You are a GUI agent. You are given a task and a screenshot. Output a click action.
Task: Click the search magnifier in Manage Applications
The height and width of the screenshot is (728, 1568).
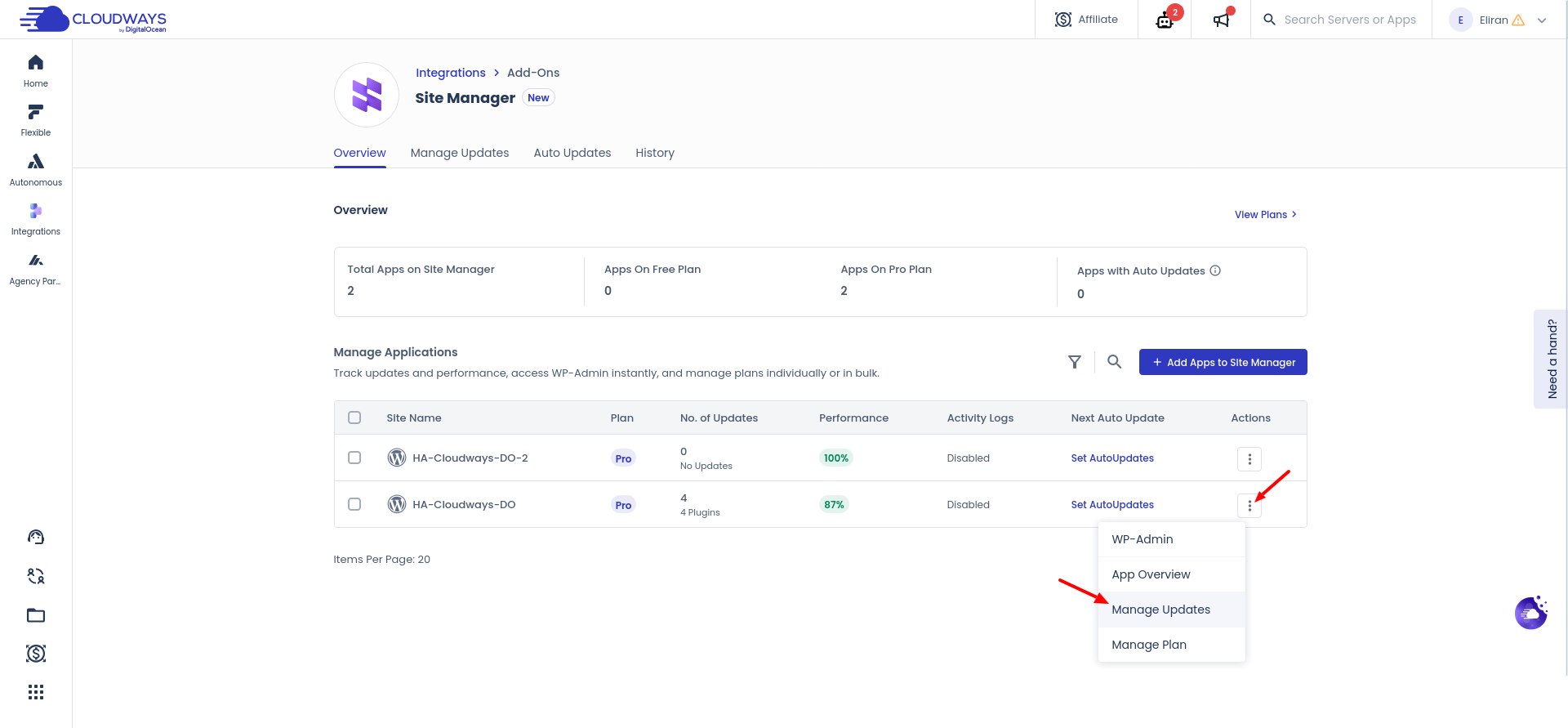pos(1115,361)
